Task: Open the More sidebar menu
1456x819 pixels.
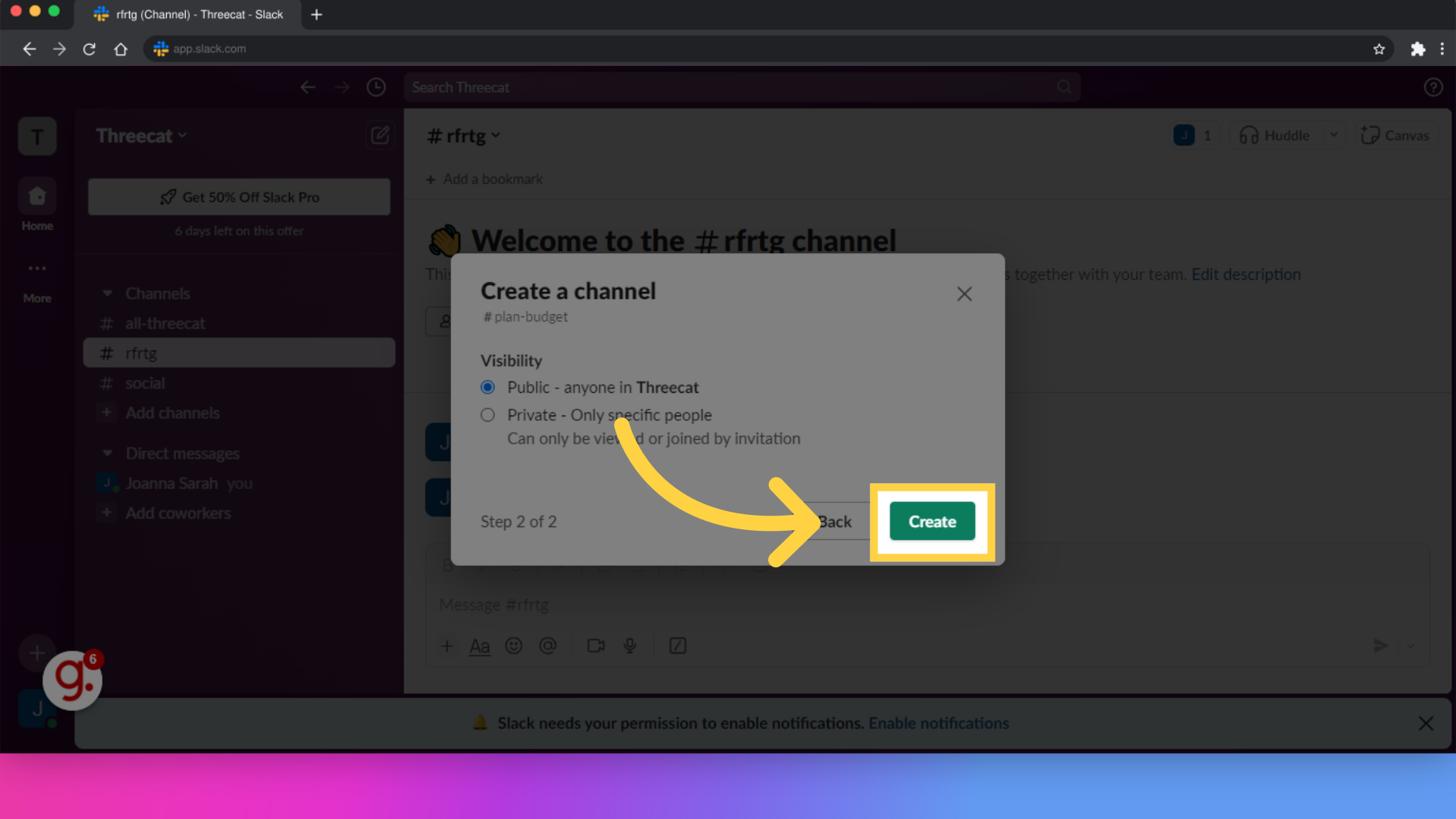Action: pos(37,281)
